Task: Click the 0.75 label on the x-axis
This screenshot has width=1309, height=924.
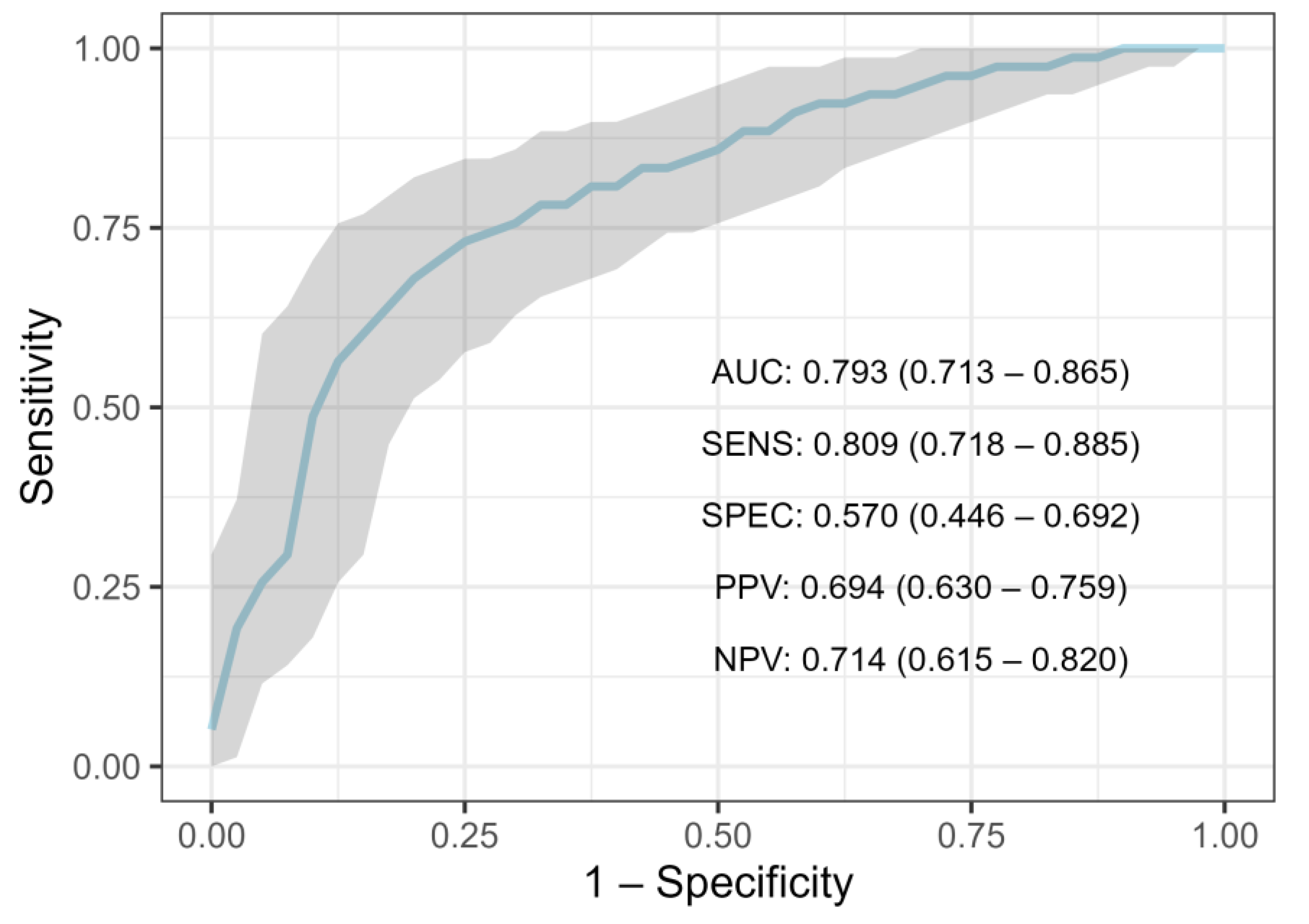Action: click(971, 837)
